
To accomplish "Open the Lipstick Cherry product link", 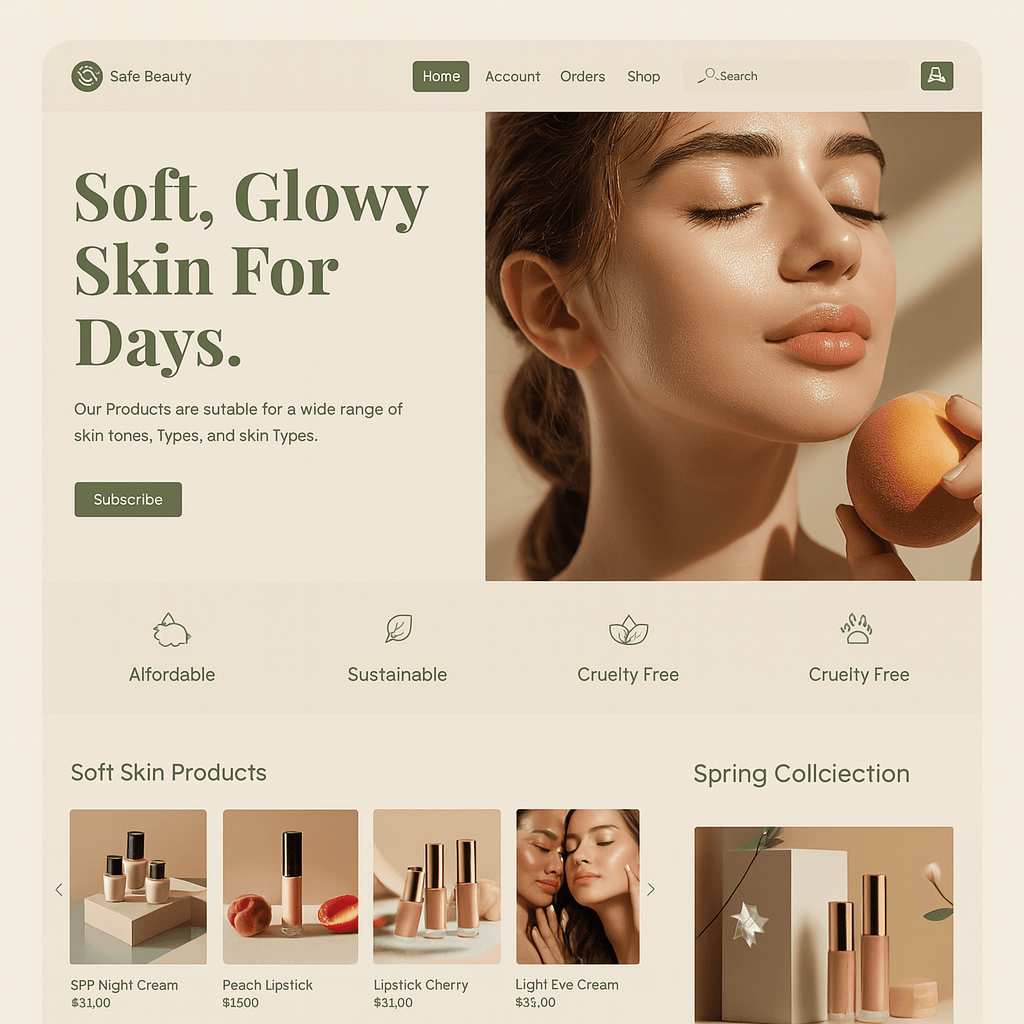I will 421,985.
